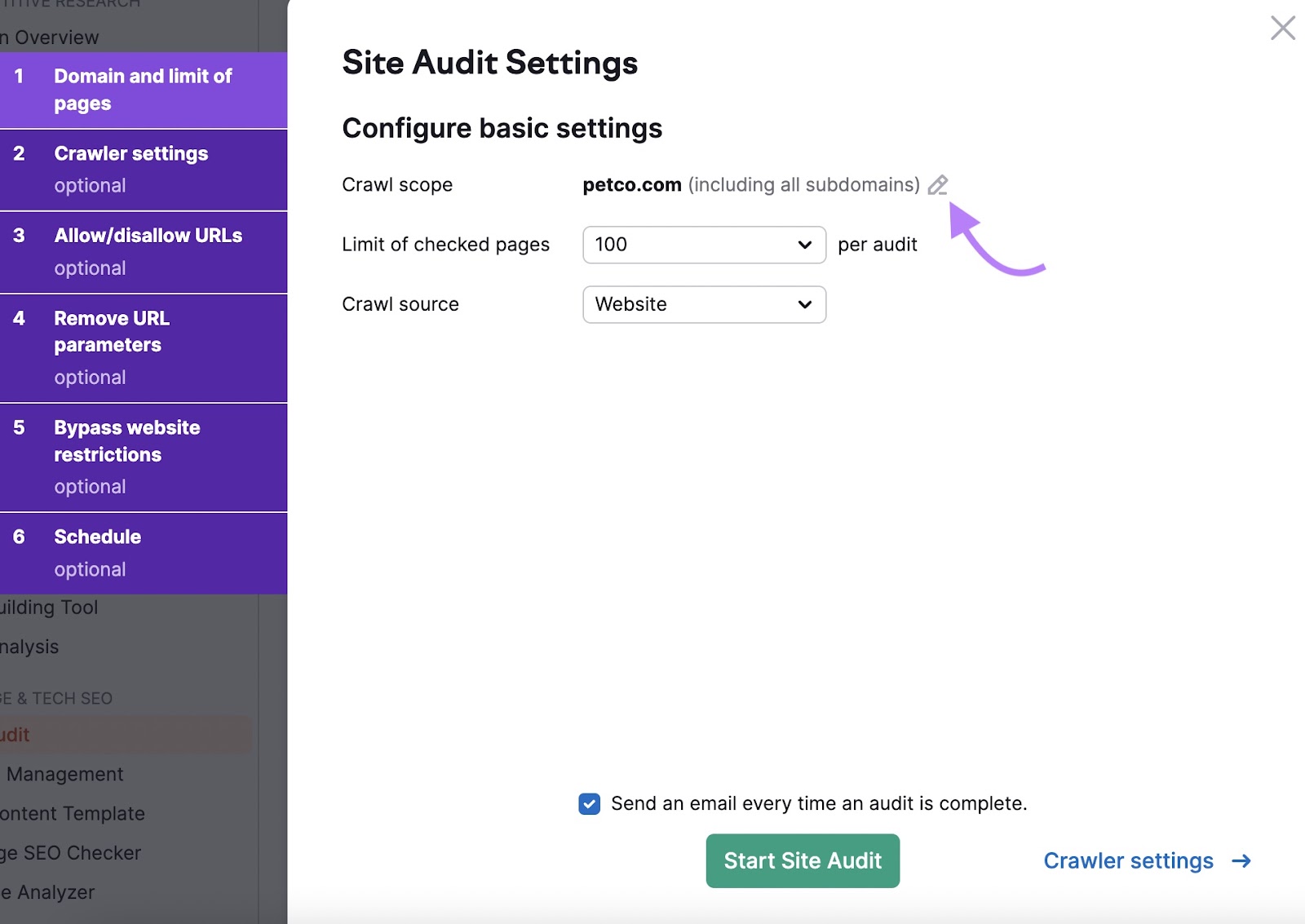Select the Schedule step

(x=97, y=537)
